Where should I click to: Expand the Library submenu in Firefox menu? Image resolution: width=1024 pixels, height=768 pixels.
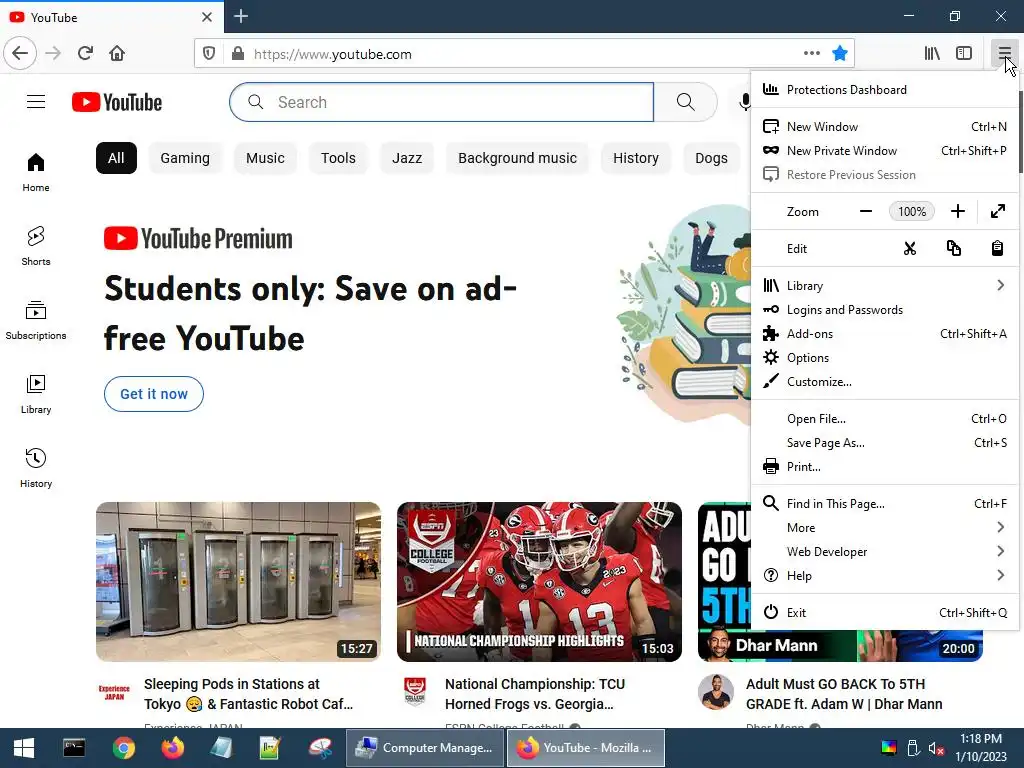coord(885,285)
